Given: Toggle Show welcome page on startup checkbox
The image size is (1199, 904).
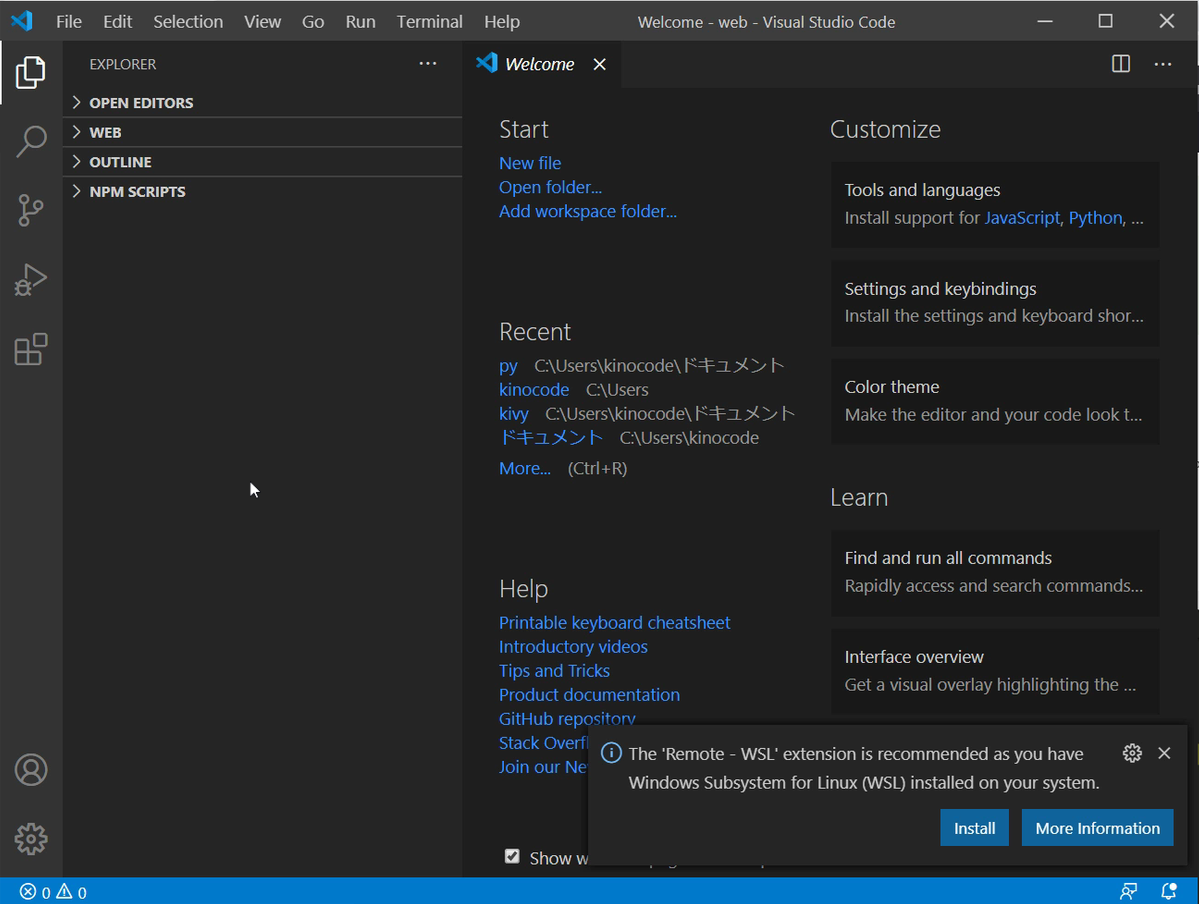Looking at the screenshot, I should (x=512, y=857).
